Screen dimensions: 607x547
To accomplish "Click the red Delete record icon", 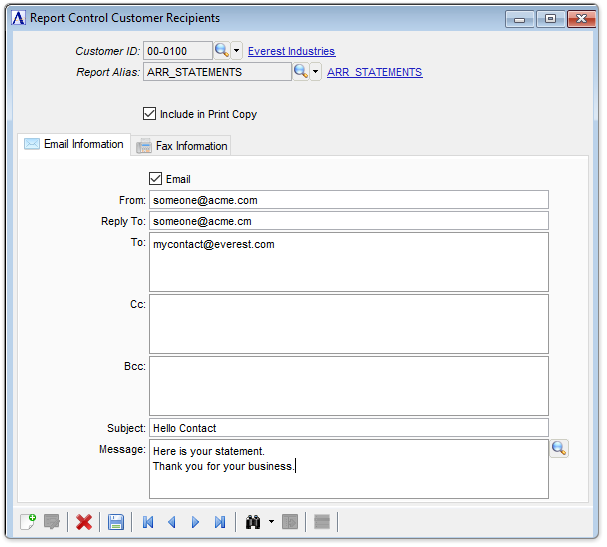I will coord(84,522).
